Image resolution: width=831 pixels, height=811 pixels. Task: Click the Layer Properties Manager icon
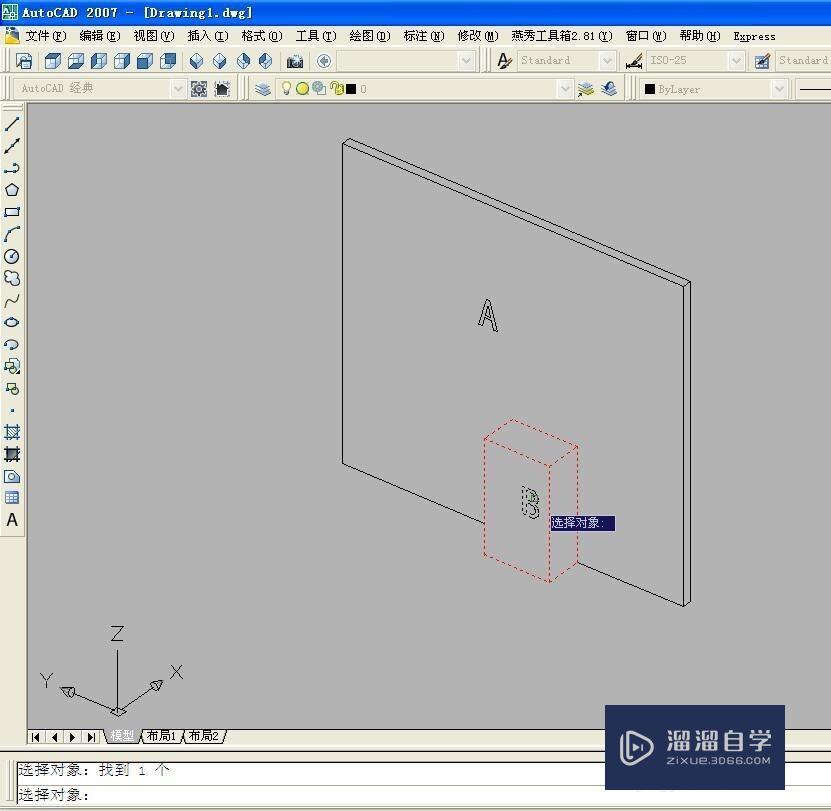262,88
